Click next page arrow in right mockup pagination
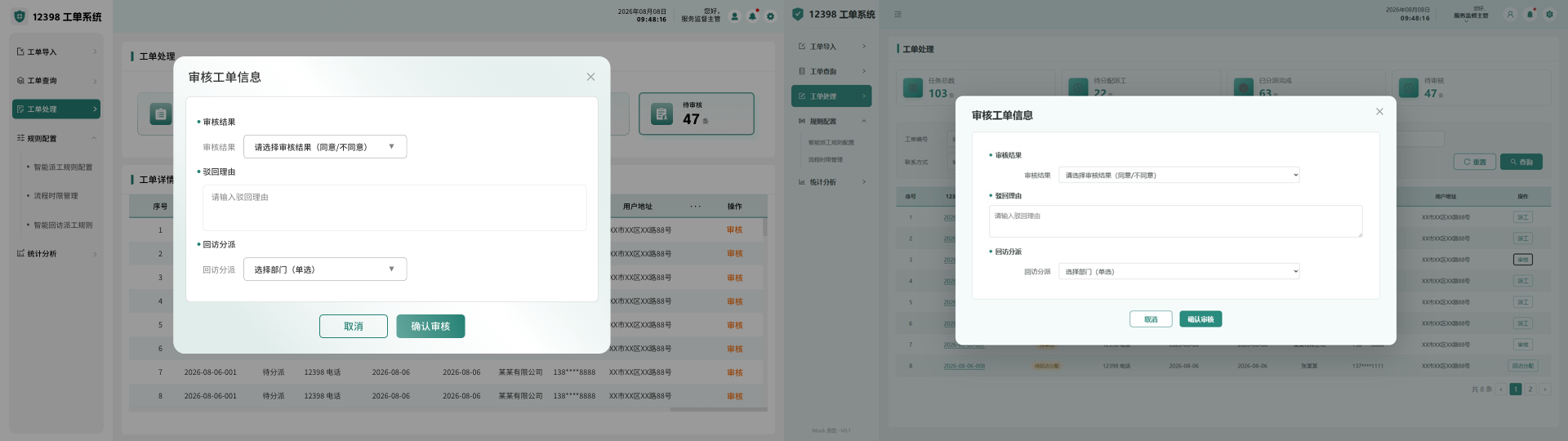Screen dimensions: 1568x441 coord(1544,390)
